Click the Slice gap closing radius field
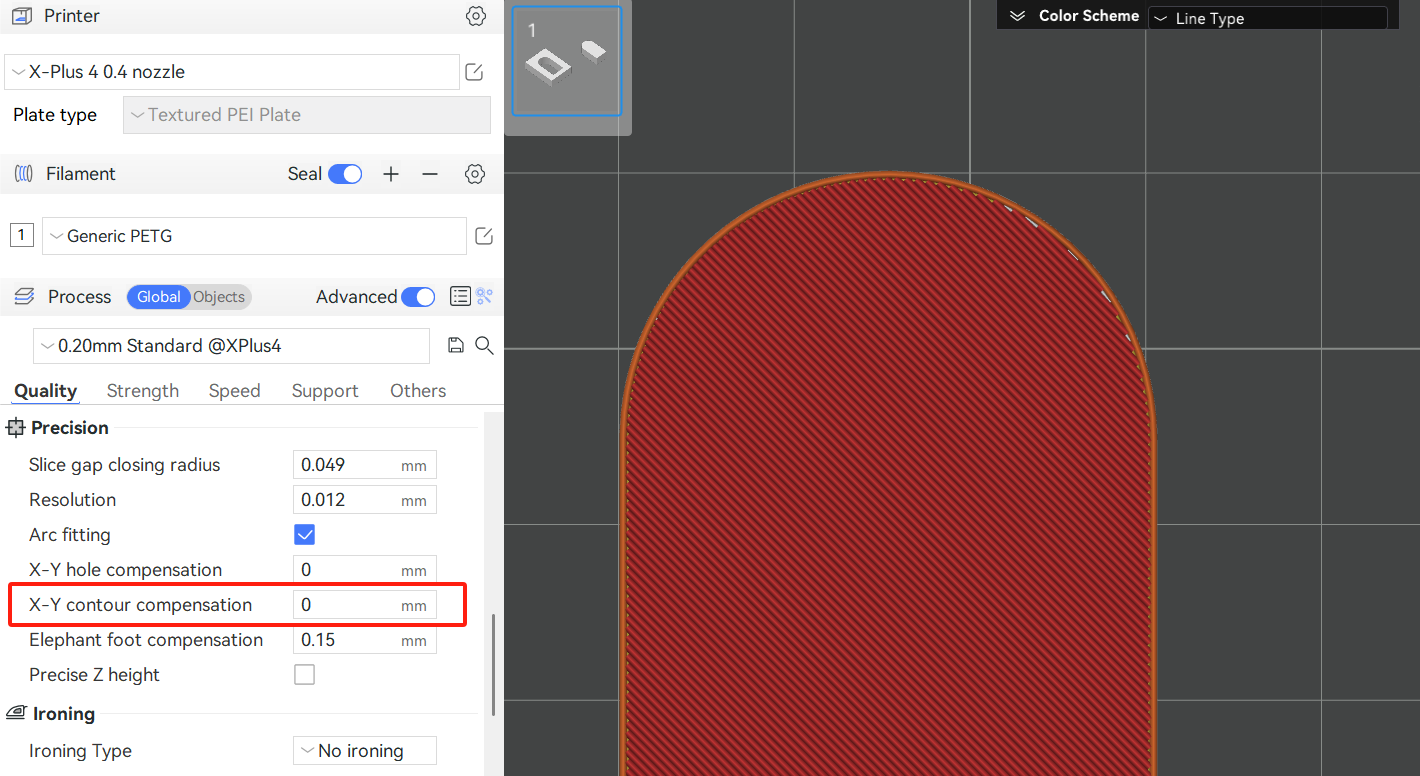 click(x=364, y=465)
